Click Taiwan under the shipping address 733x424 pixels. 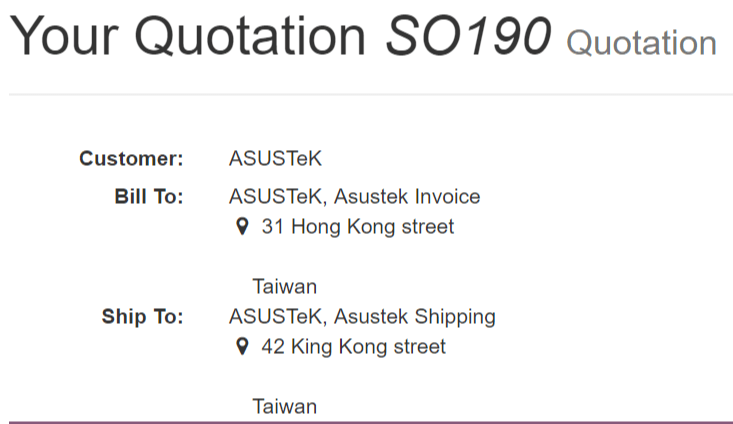pos(285,407)
